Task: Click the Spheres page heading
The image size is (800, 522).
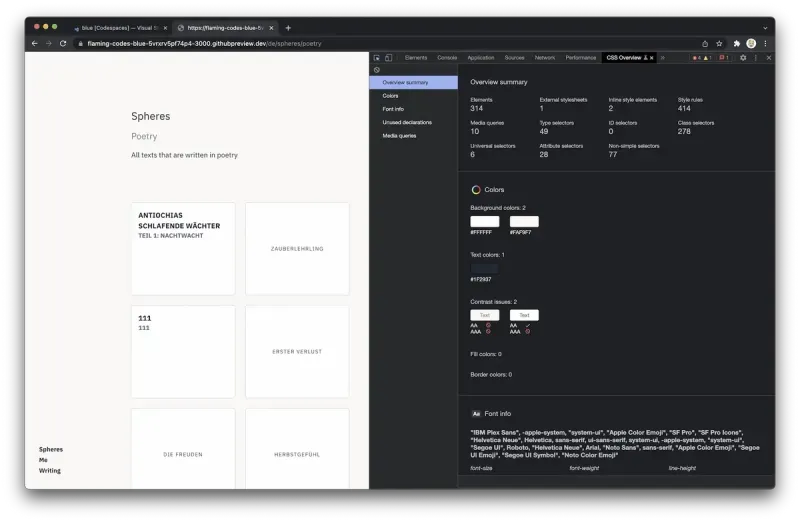Action: click(151, 116)
